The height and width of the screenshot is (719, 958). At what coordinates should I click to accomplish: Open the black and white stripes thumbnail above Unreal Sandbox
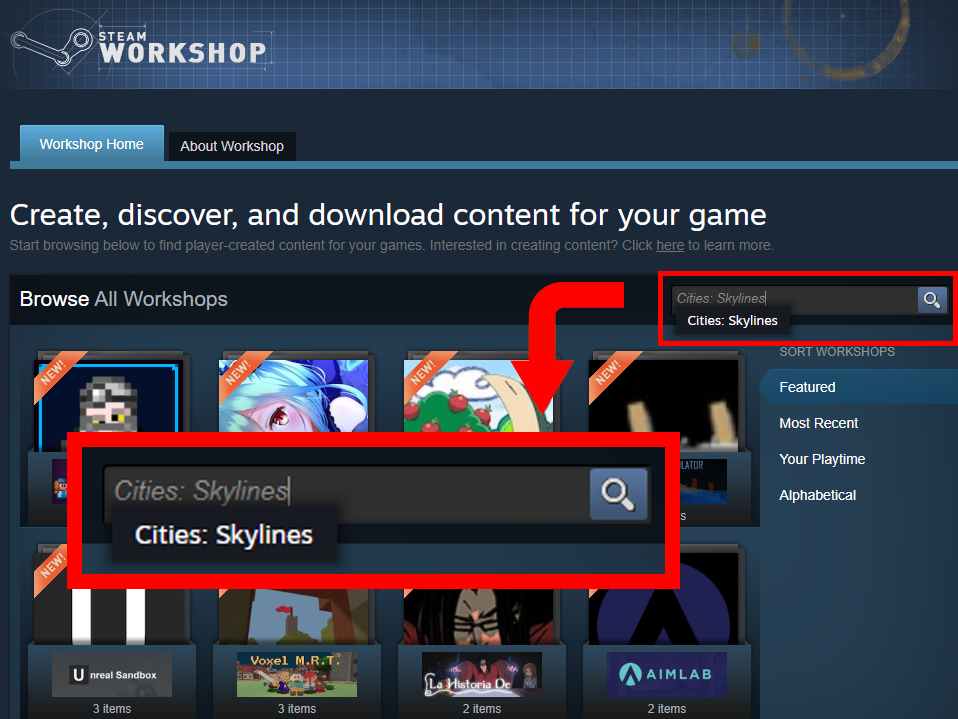108,617
